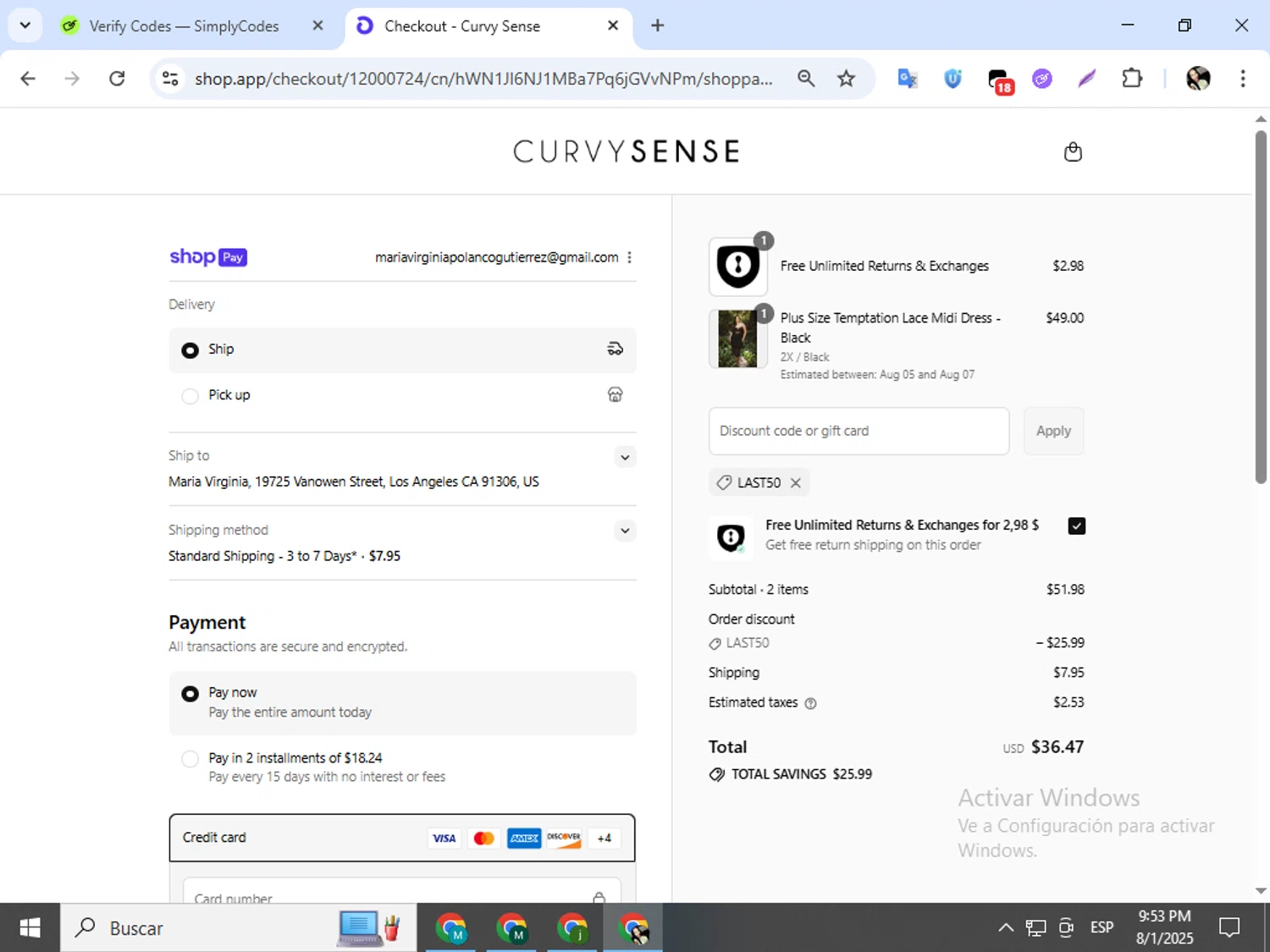
Task: Click the Mastercard icon
Action: click(x=483, y=838)
